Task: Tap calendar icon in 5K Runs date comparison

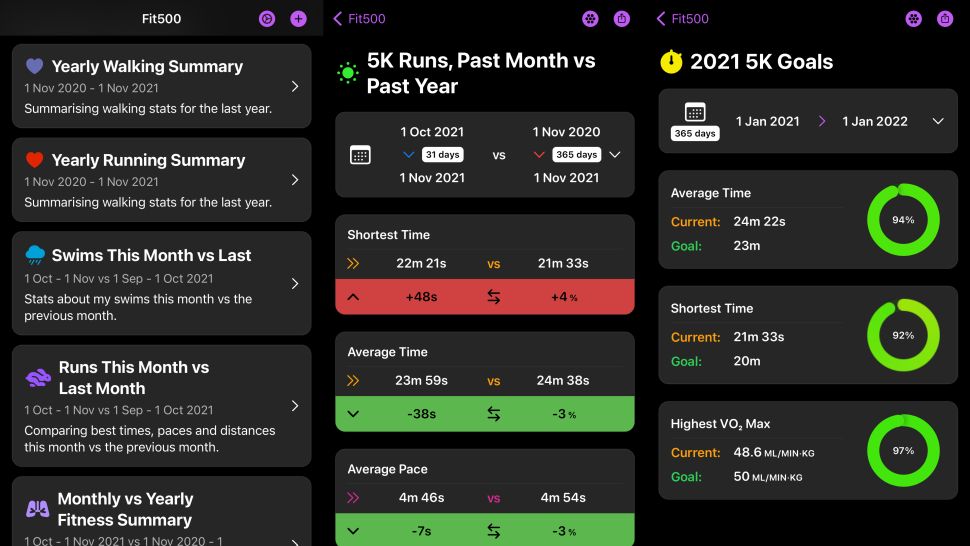Action: pos(360,155)
